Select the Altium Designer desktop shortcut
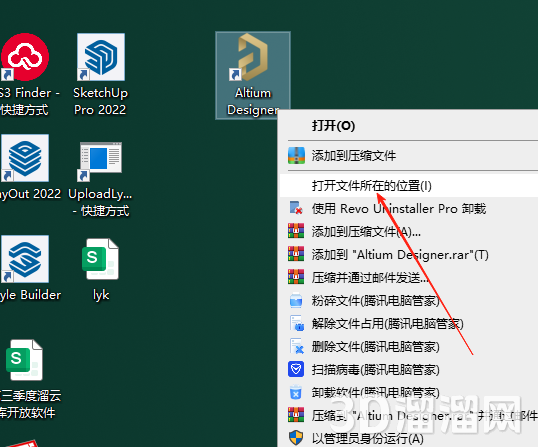 pyautogui.click(x=253, y=75)
